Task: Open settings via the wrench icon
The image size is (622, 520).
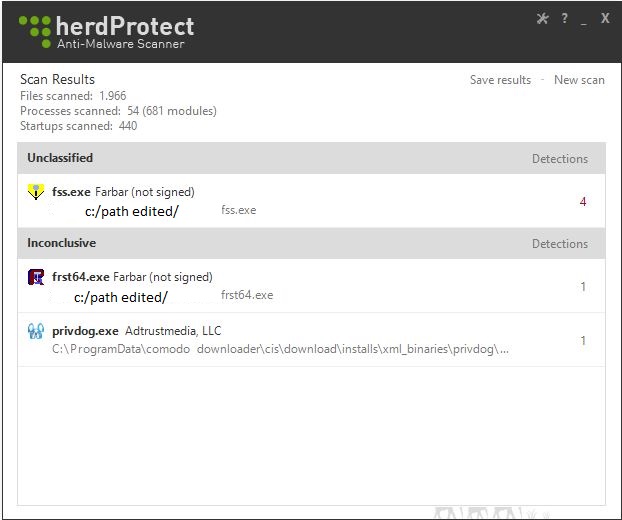Action: [x=543, y=19]
